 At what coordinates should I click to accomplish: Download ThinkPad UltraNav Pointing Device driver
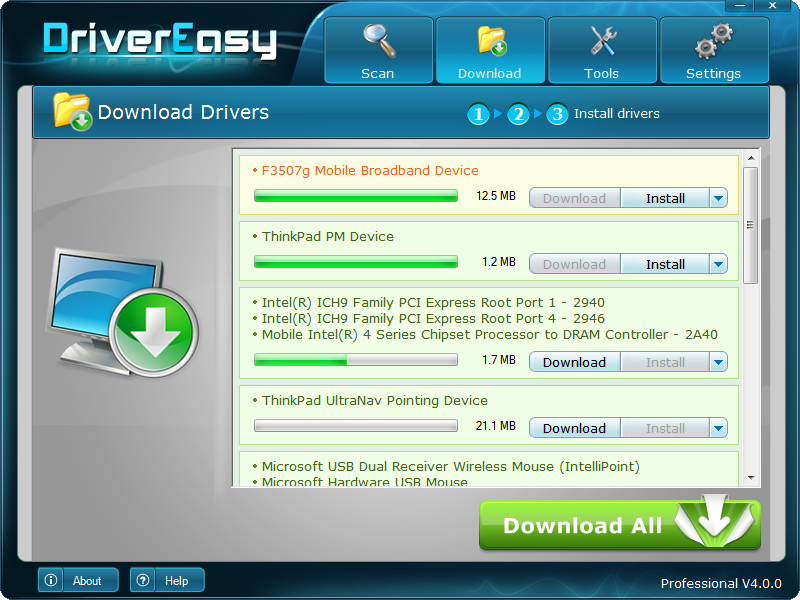click(x=574, y=428)
